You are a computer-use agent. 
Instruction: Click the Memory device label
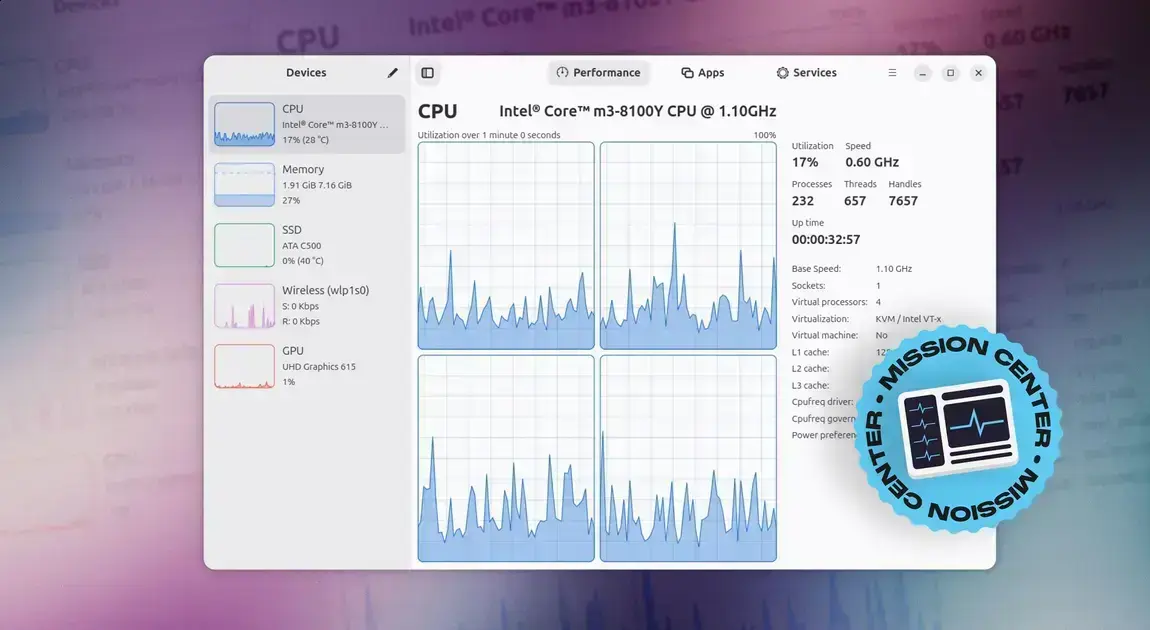(x=303, y=169)
